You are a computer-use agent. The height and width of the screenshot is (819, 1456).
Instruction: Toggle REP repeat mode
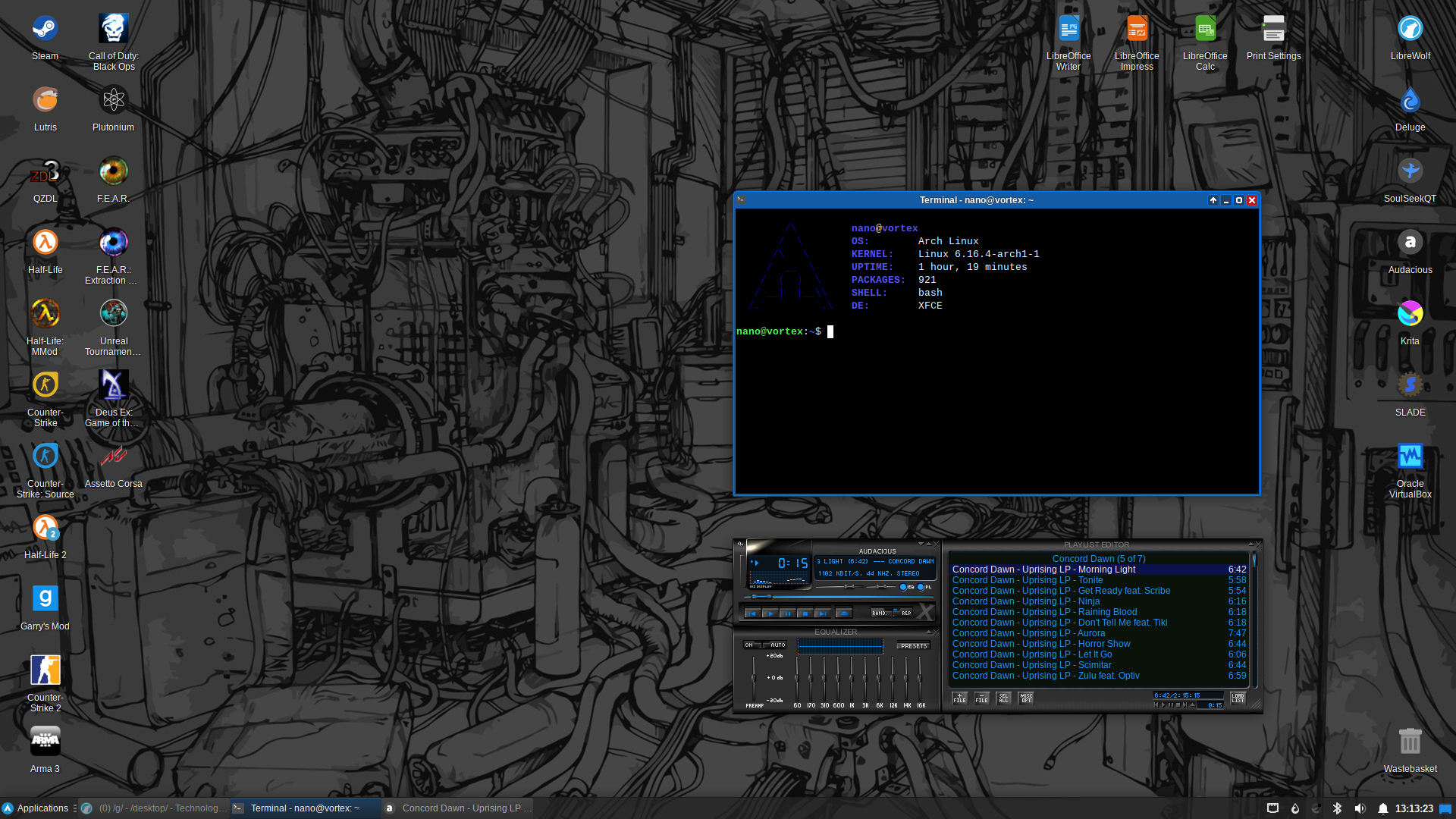pyautogui.click(x=905, y=613)
